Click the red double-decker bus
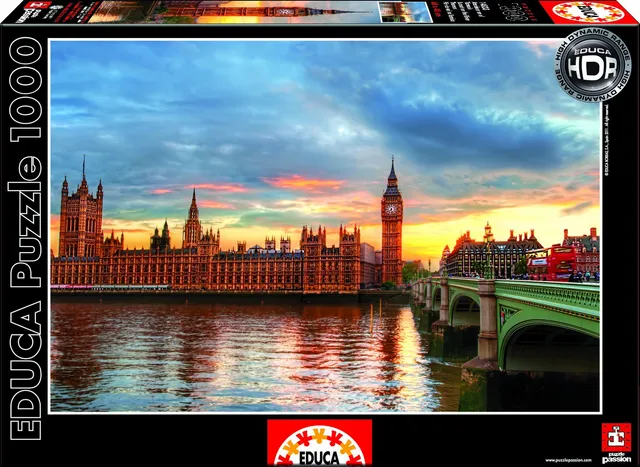Image resolution: width=640 pixels, height=467 pixels. pos(552,263)
